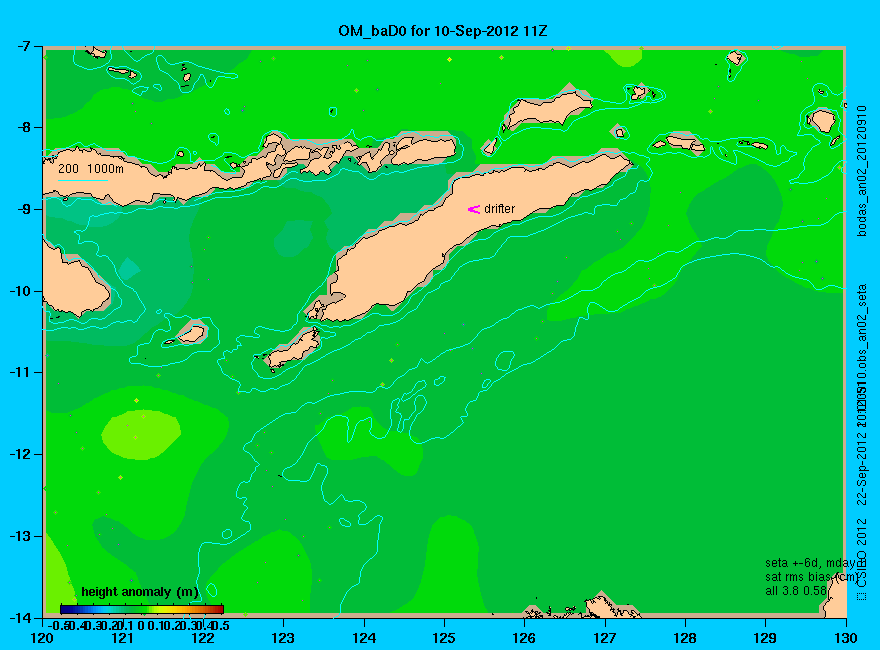
Task: Click latitude axis label '-14'
Action: [19, 617]
